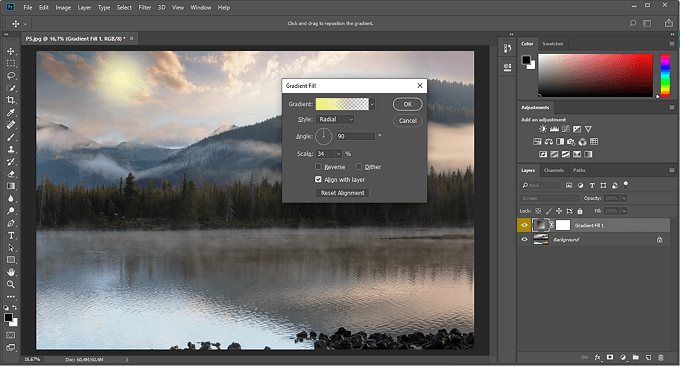The height and width of the screenshot is (366, 680).
Task: Select the Rectangular Marquee tool
Action: click(x=11, y=63)
